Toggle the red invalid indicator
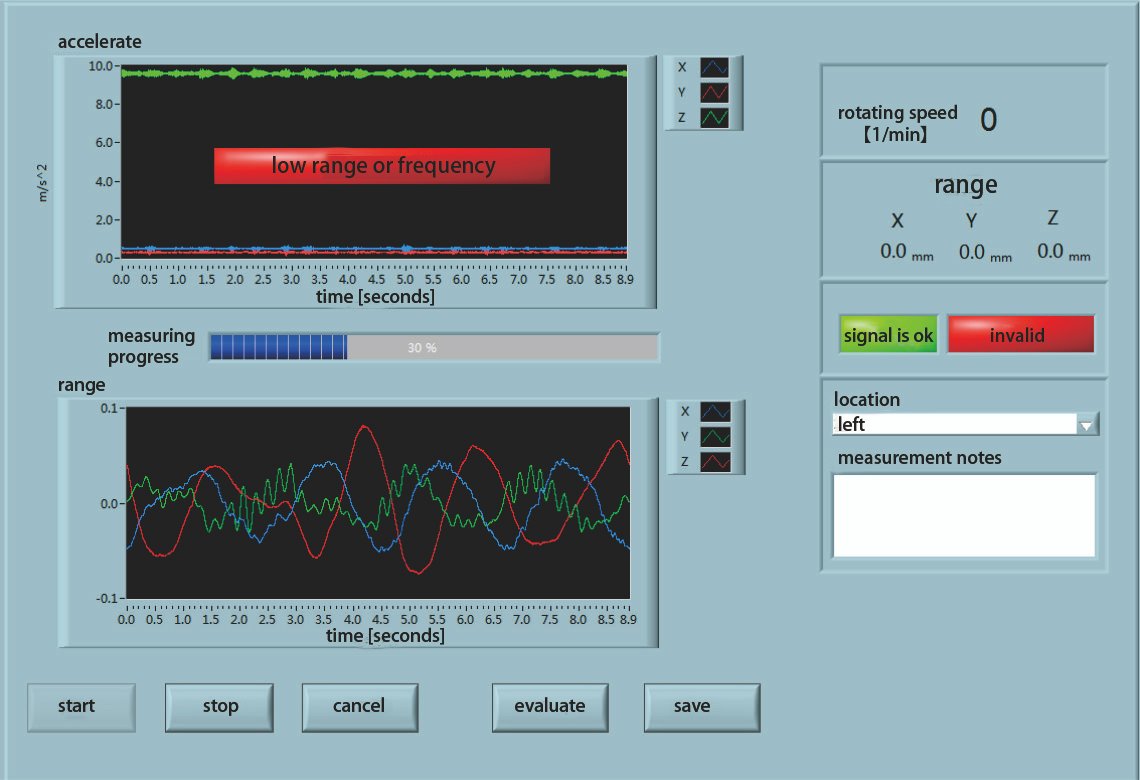The width and height of the screenshot is (1140, 780). coord(1020,334)
